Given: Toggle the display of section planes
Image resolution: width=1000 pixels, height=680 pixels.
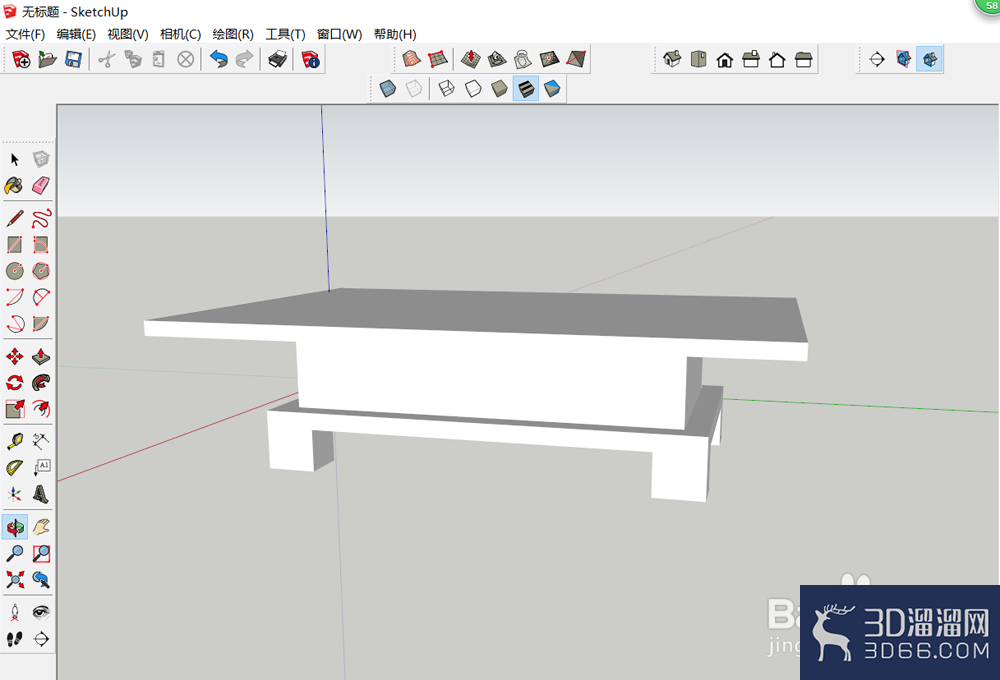Looking at the screenshot, I should 903,59.
